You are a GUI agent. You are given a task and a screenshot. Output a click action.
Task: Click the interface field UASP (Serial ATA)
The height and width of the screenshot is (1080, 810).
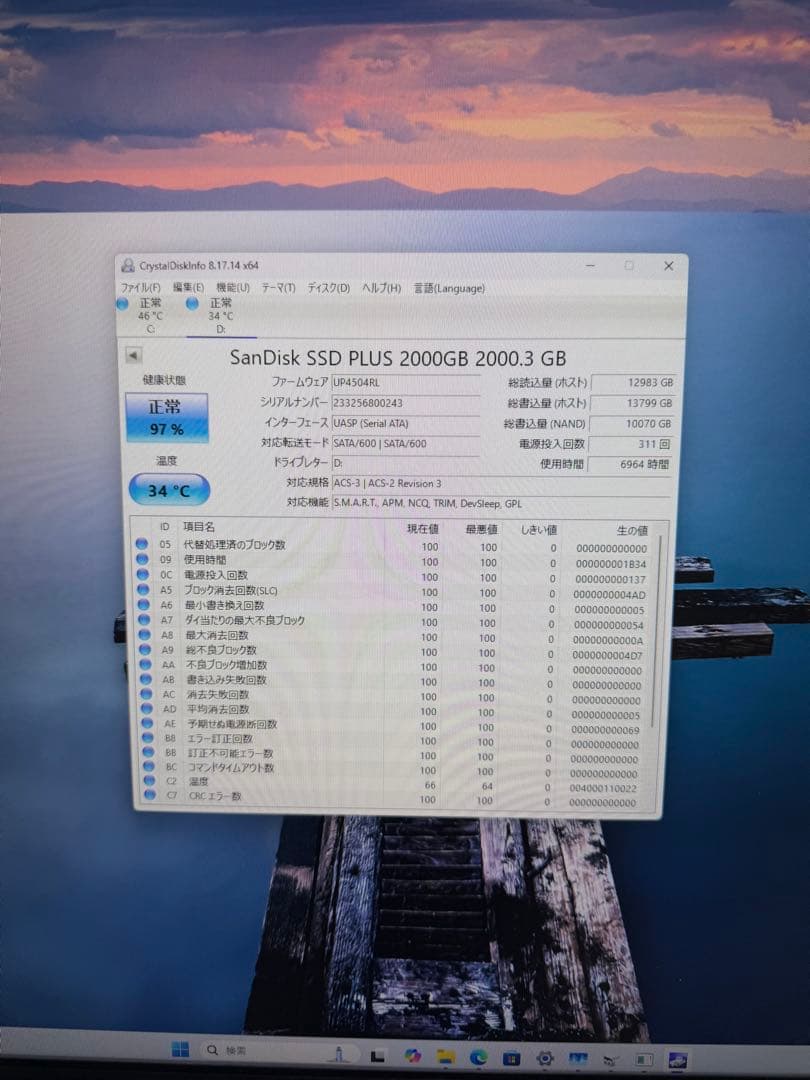tap(405, 424)
